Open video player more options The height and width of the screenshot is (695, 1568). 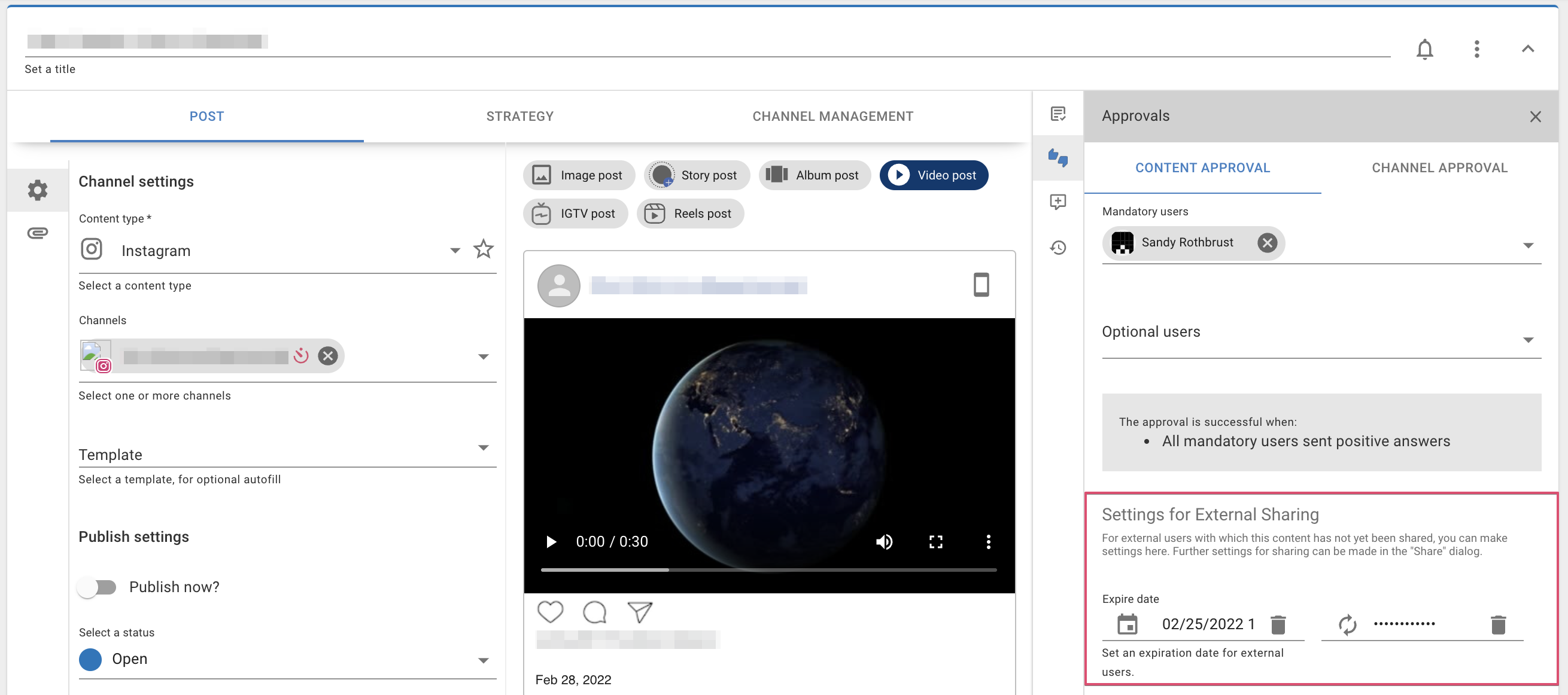click(988, 542)
